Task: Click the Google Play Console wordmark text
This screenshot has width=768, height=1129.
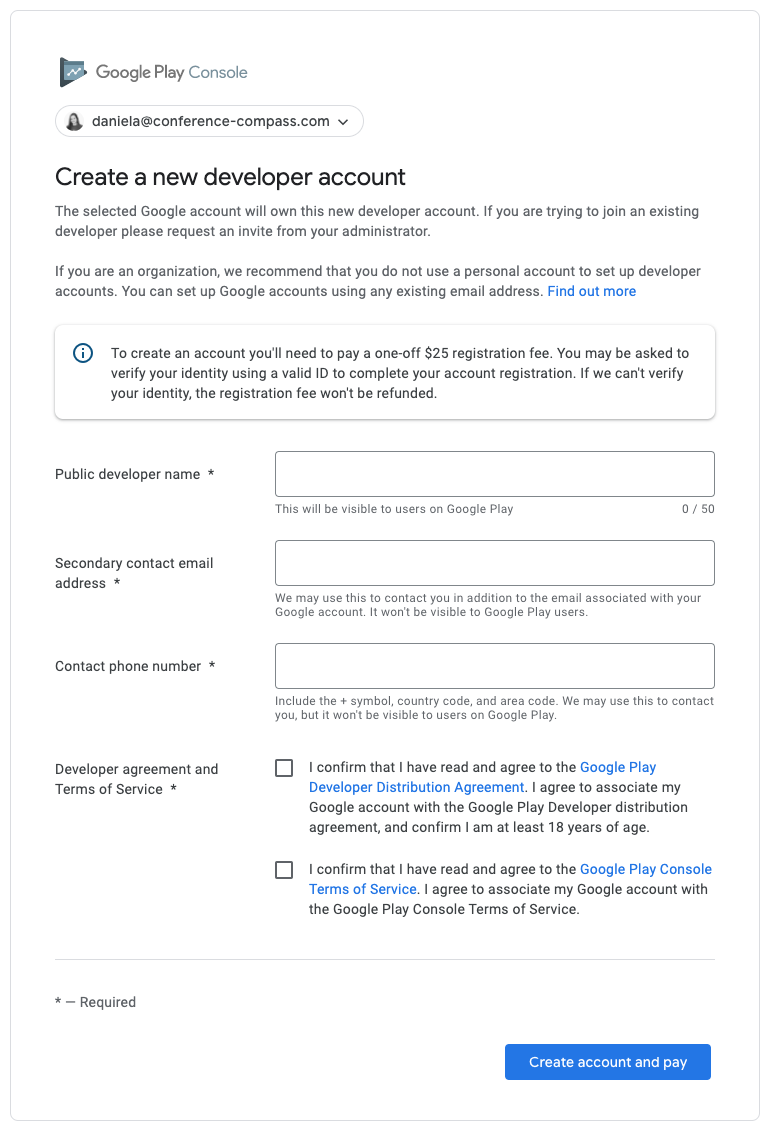Action: tap(171, 73)
